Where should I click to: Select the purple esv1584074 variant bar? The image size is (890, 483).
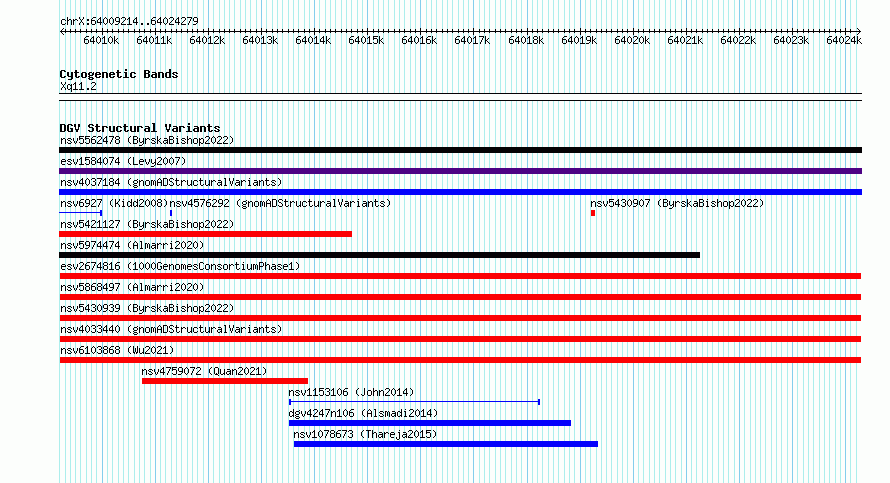pos(460,171)
